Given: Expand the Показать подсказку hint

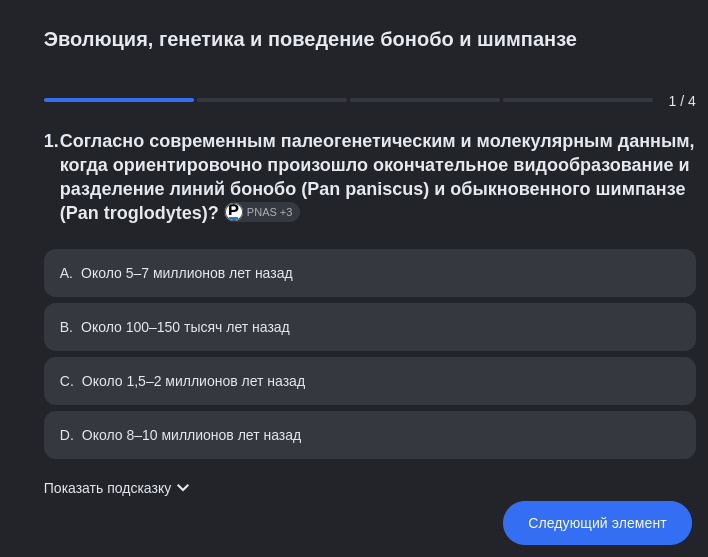Looking at the screenshot, I should 116,488.
